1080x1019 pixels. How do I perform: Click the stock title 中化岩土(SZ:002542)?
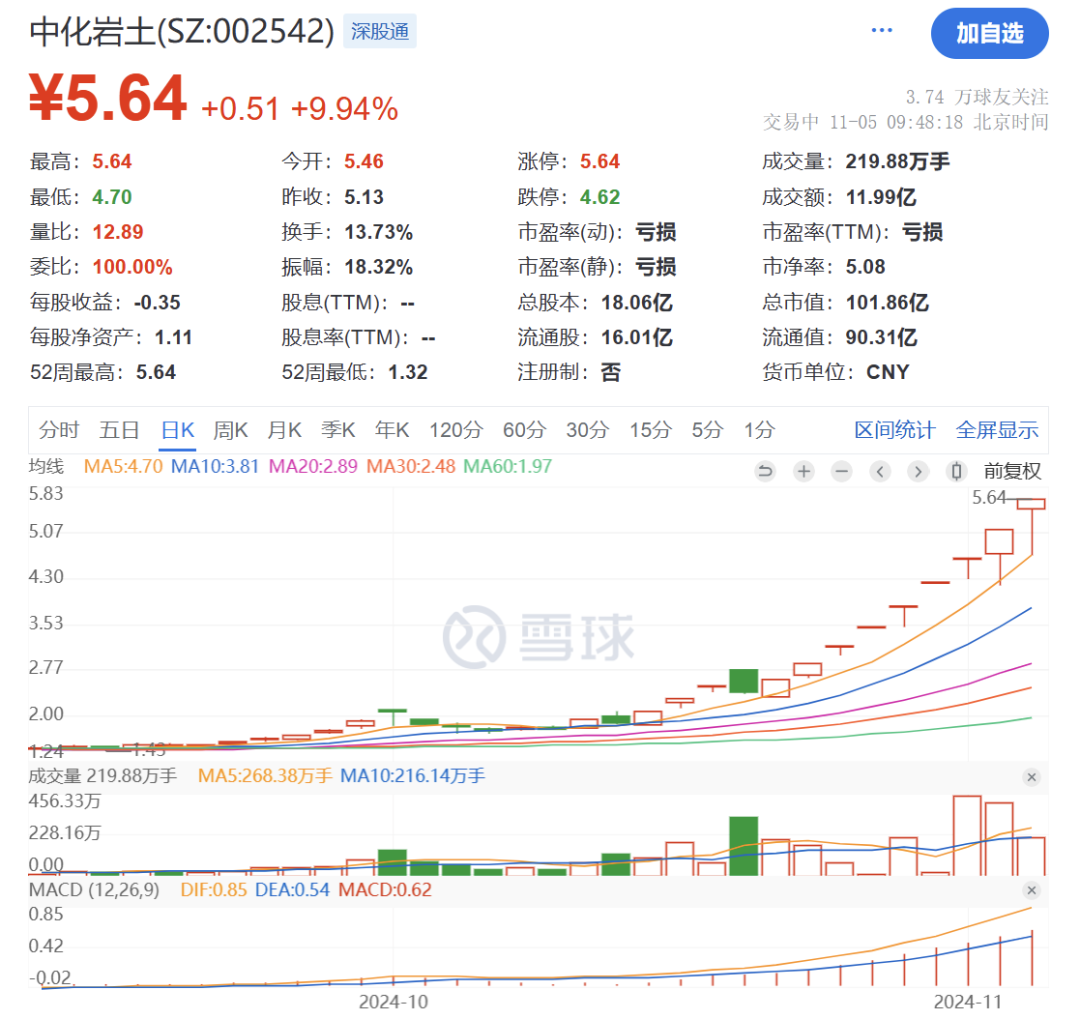[x=182, y=32]
